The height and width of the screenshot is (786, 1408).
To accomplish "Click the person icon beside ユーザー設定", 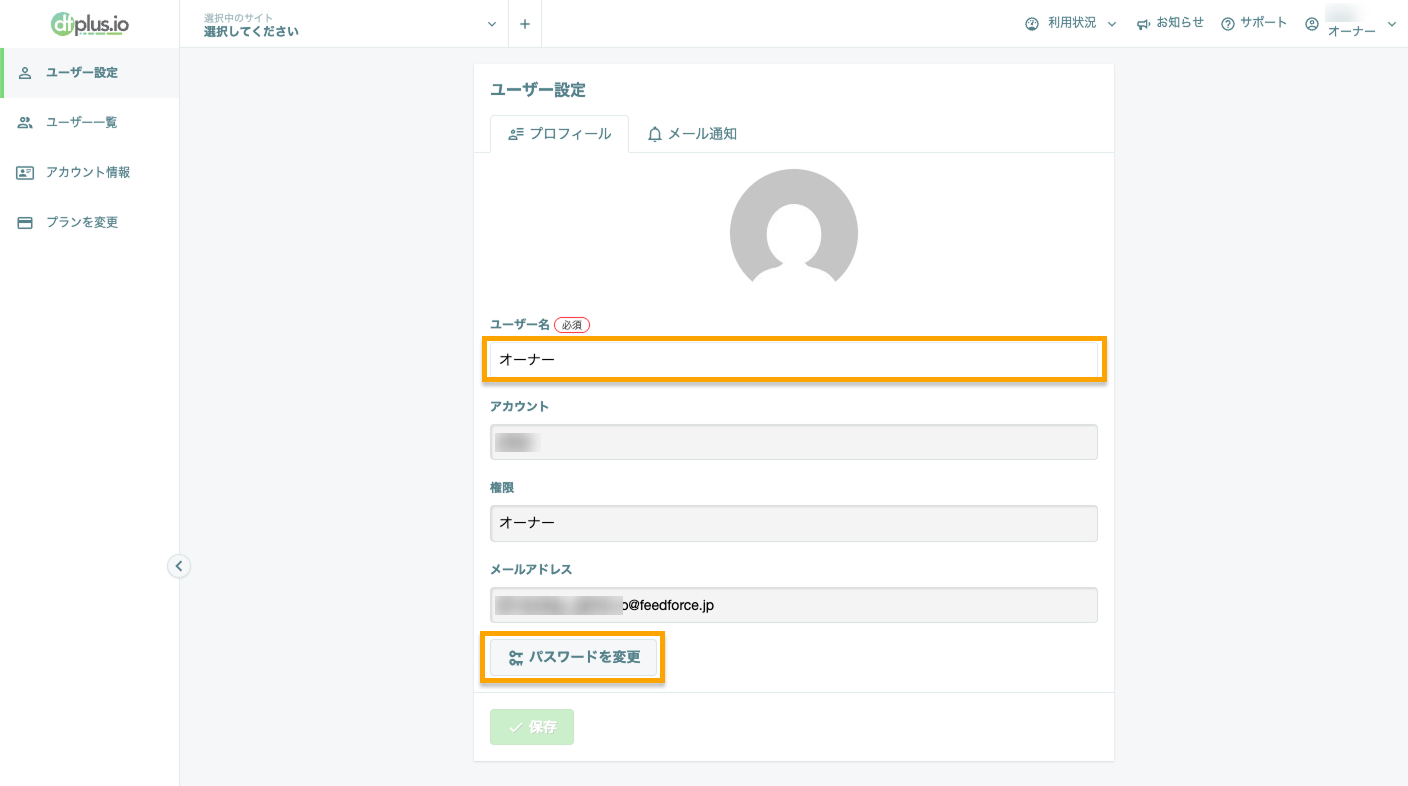I will (25, 73).
